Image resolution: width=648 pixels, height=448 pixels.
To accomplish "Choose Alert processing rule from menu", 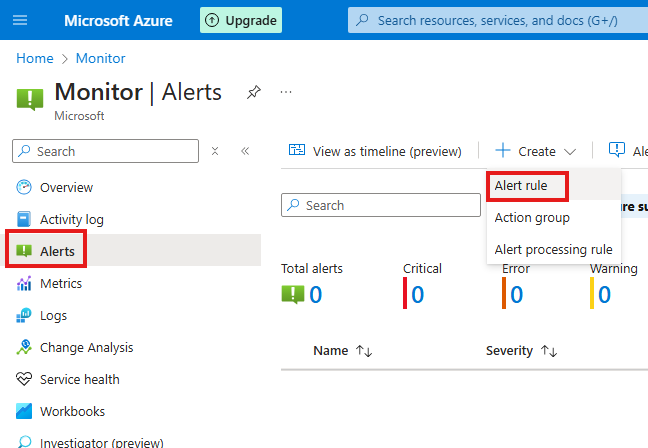I will click(554, 250).
